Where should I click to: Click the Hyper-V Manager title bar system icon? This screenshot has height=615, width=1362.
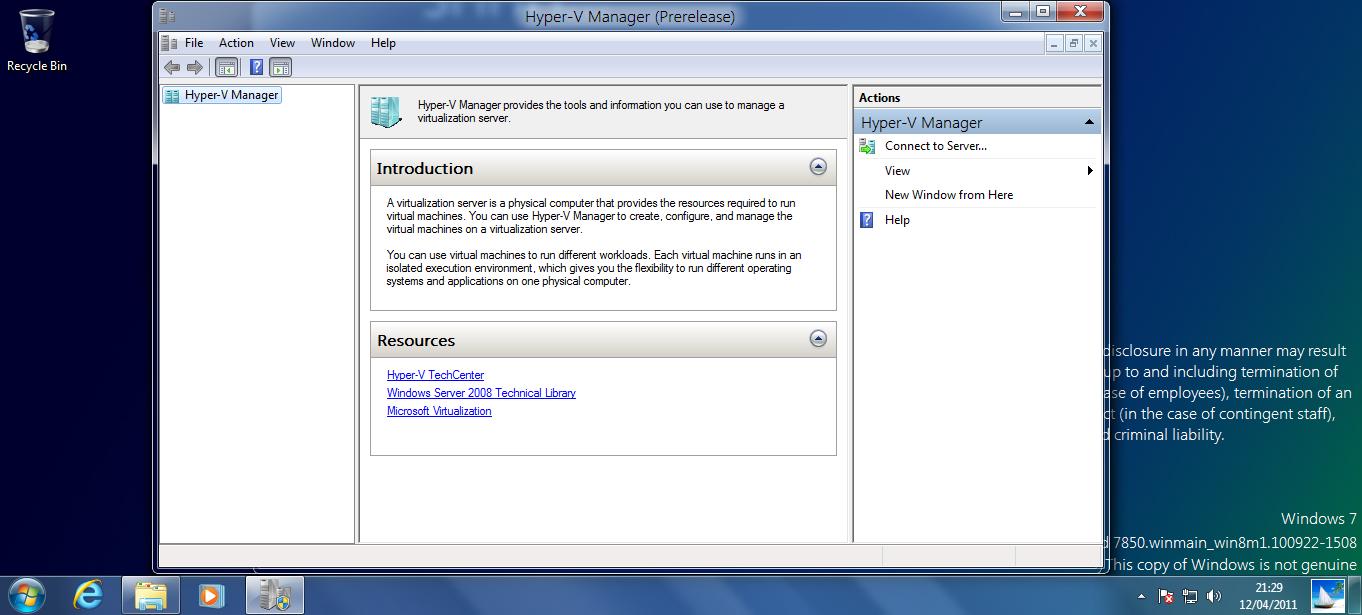pos(168,15)
